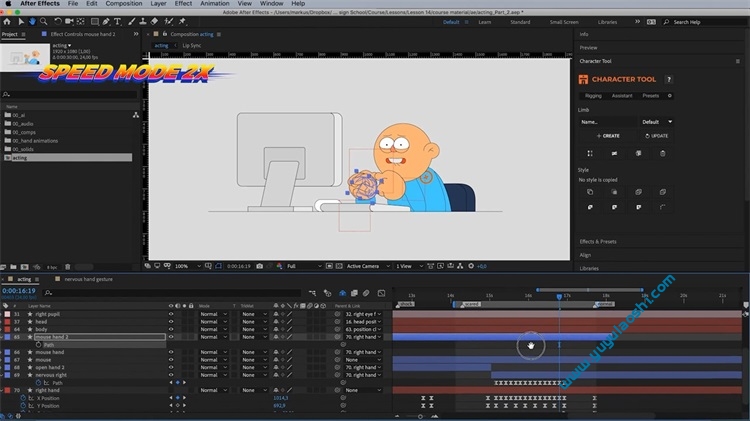Open the Character Tool settings gear
Image resolution: width=750 pixels, height=421 pixels.
[670, 96]
